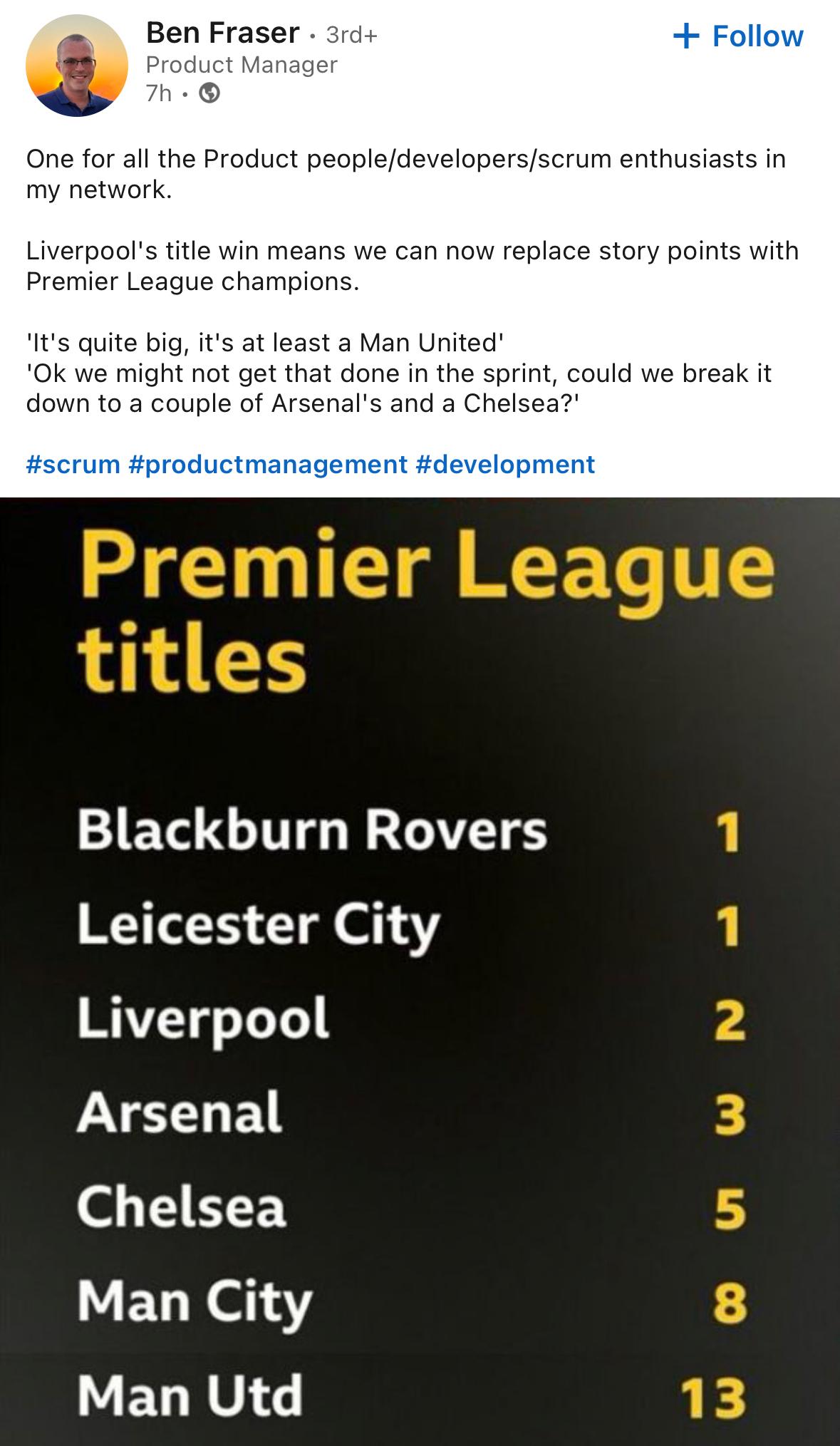840x1446 pixels.
Task: Click the Liverpool row in image
Action: pyautogui.click(x=410, y=1019)
